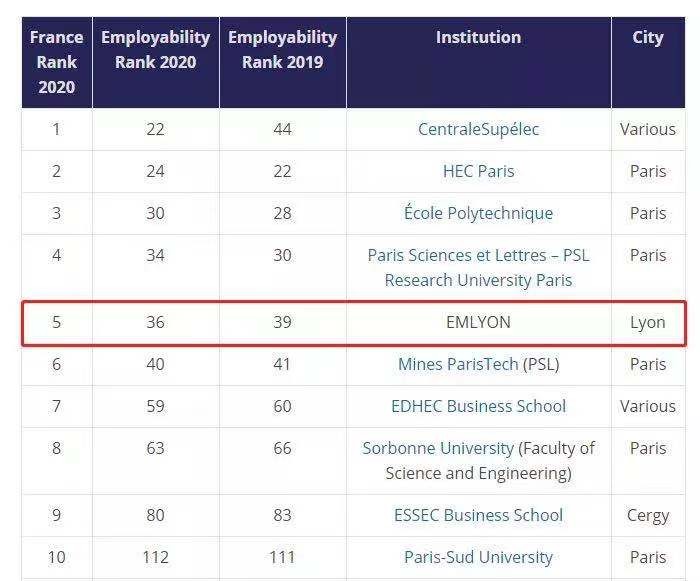Visit the EDHEC Business School link
Viewport: 700px width, 581px height.
tap(478, 406)
